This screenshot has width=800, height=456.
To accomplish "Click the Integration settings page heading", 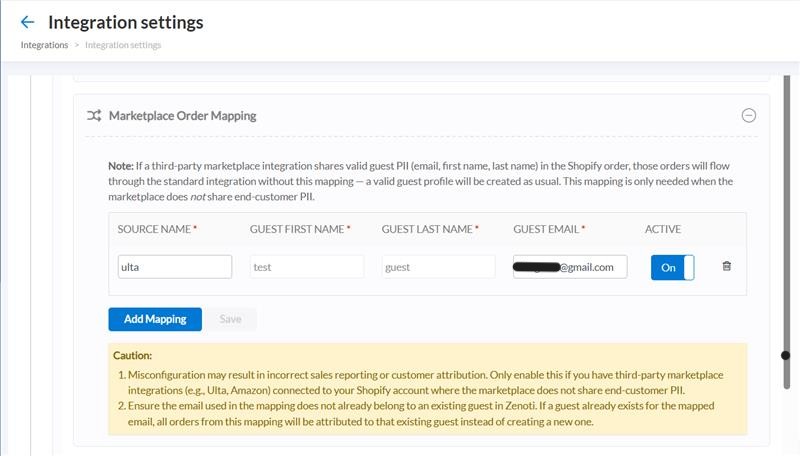I will [125, 22].
